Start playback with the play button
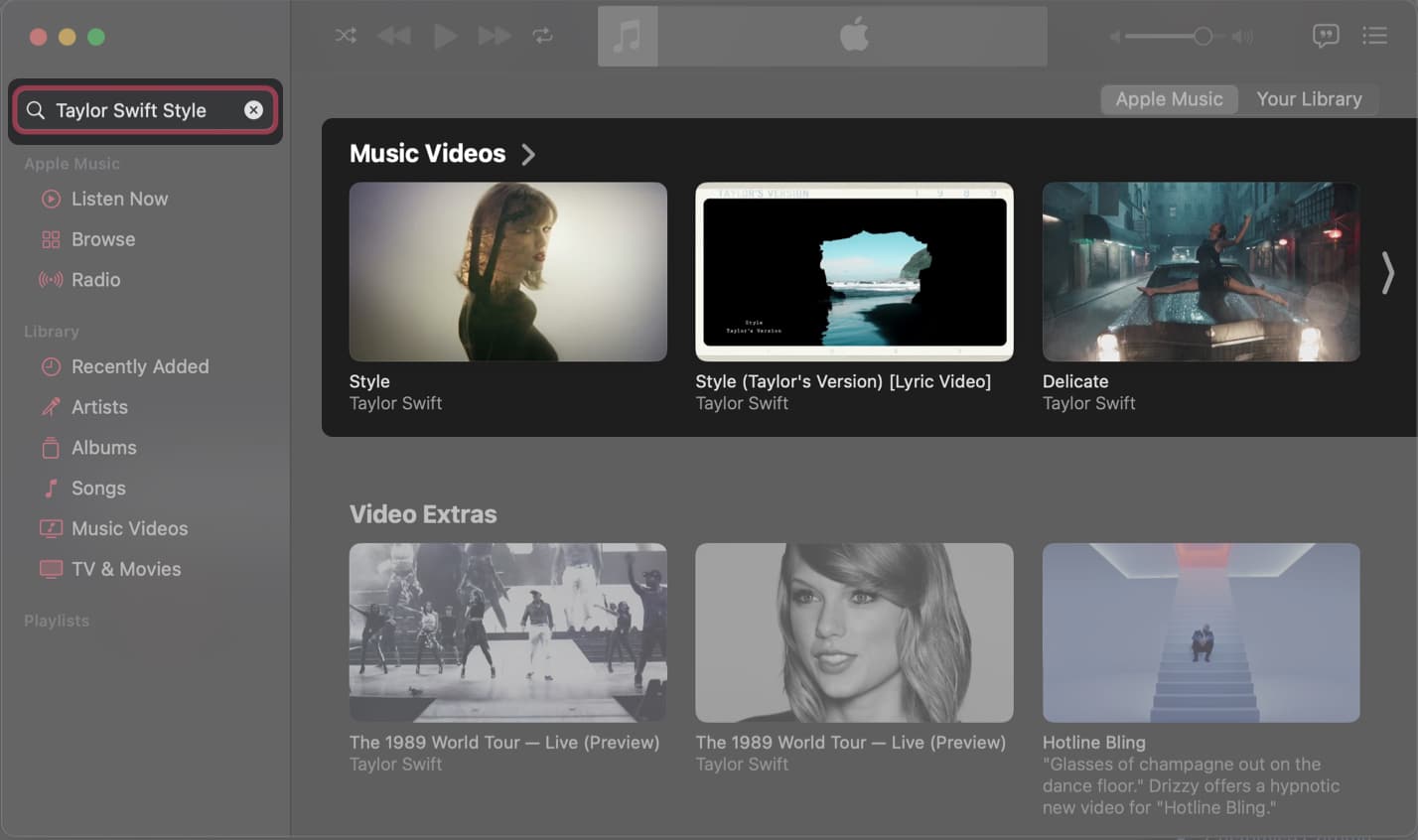The width and height of the screenshot is (1418, 840). pos(445,36)
